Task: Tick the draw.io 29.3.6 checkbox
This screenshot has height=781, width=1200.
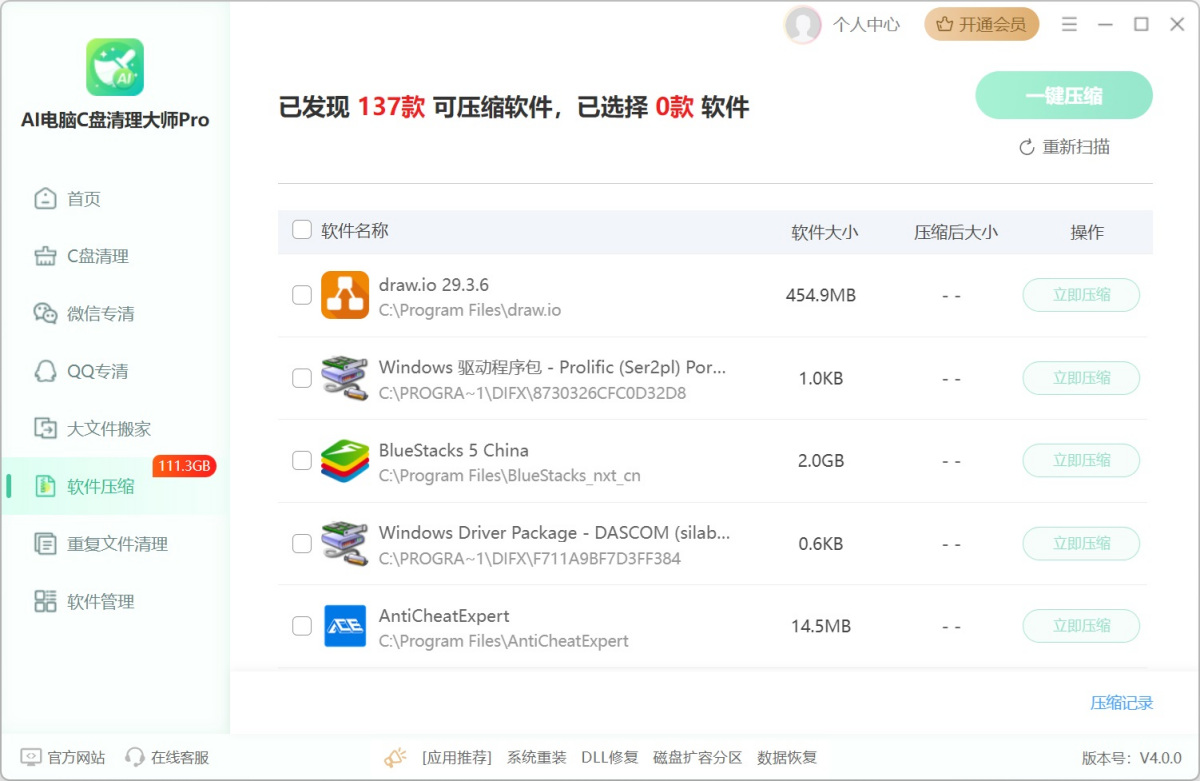Action: [x=302, y=295]
